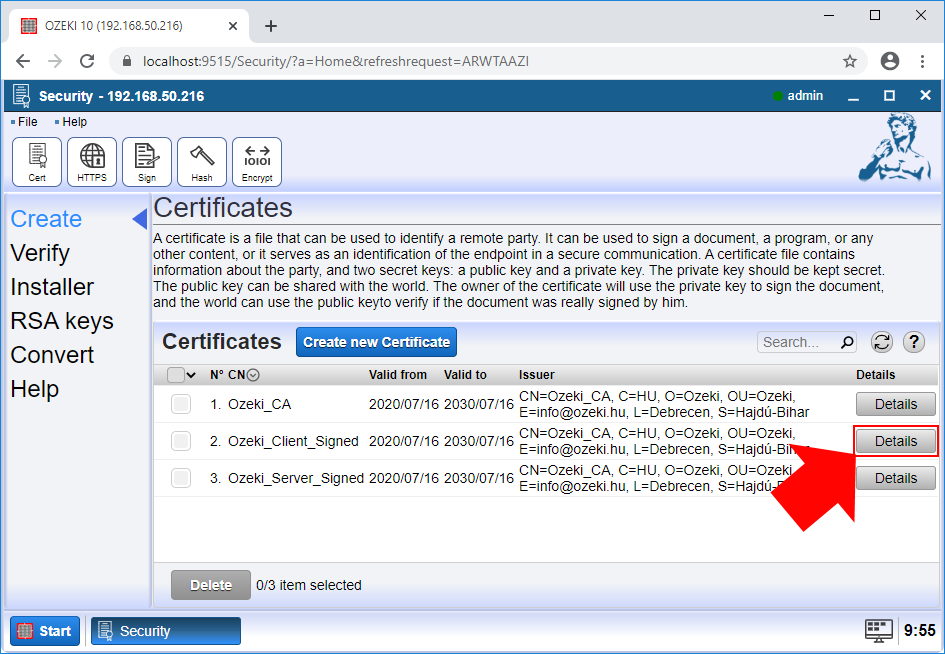Expand the select-all dropdown arrow
The width and height of the screenshot is (945, 654).
point(191,375)
